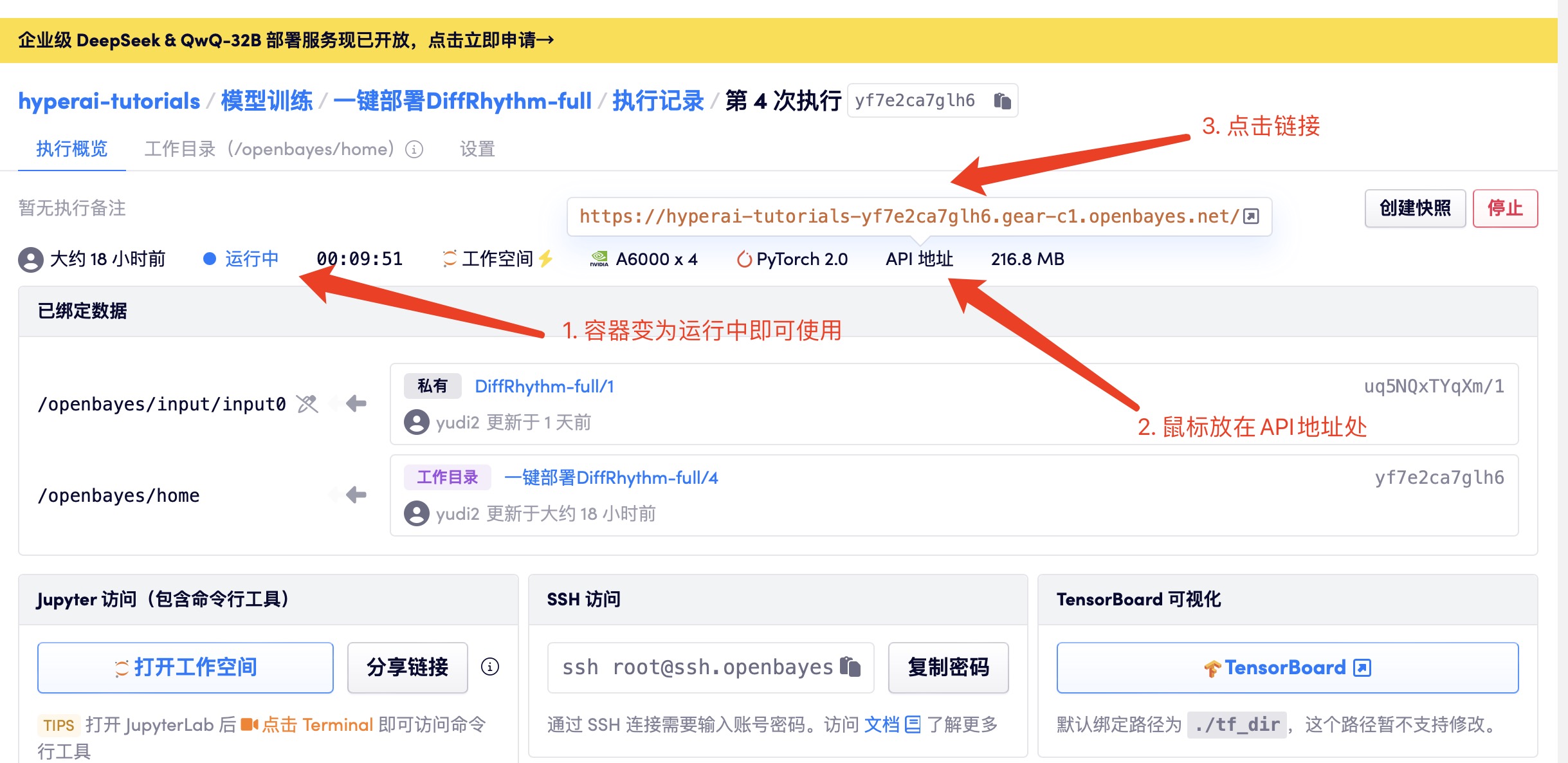1568x763 pixels.
Task: Click the user avatar beside 大约 18 小时前
Action: click(x=30, y=259)
